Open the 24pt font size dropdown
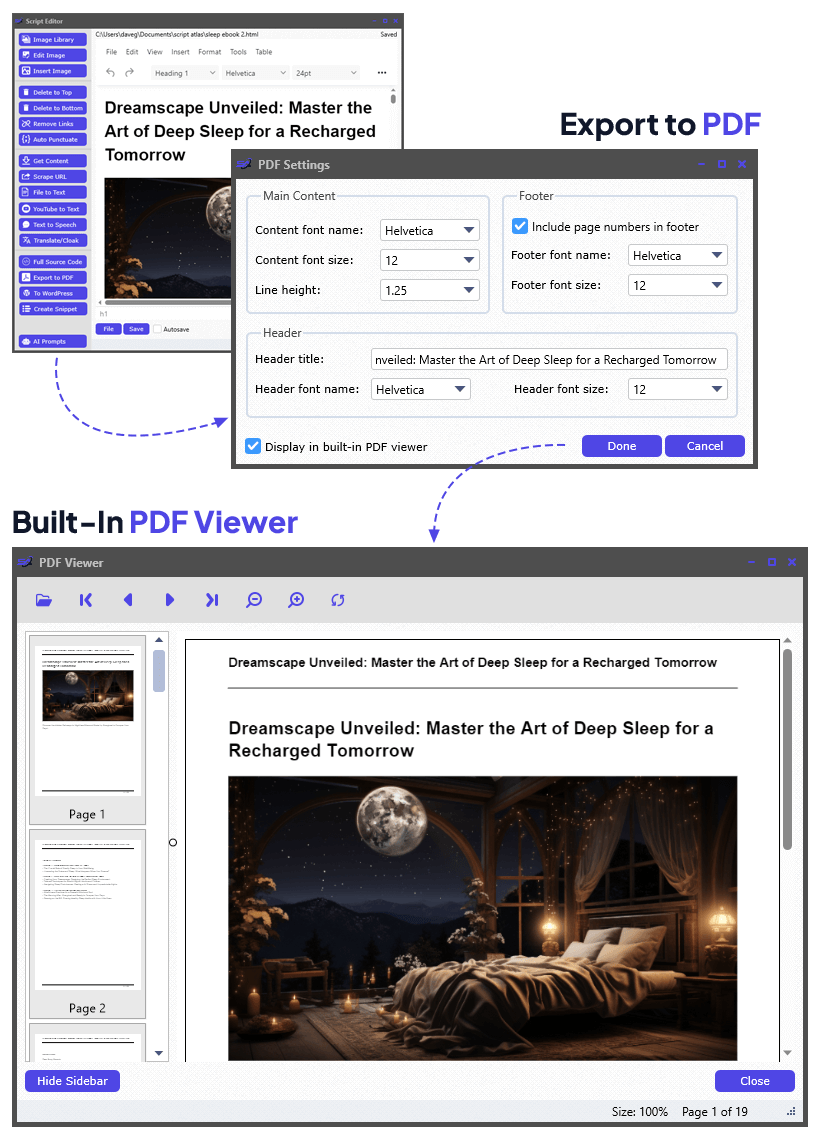The image size is (824, 1146). coord(326,73)
